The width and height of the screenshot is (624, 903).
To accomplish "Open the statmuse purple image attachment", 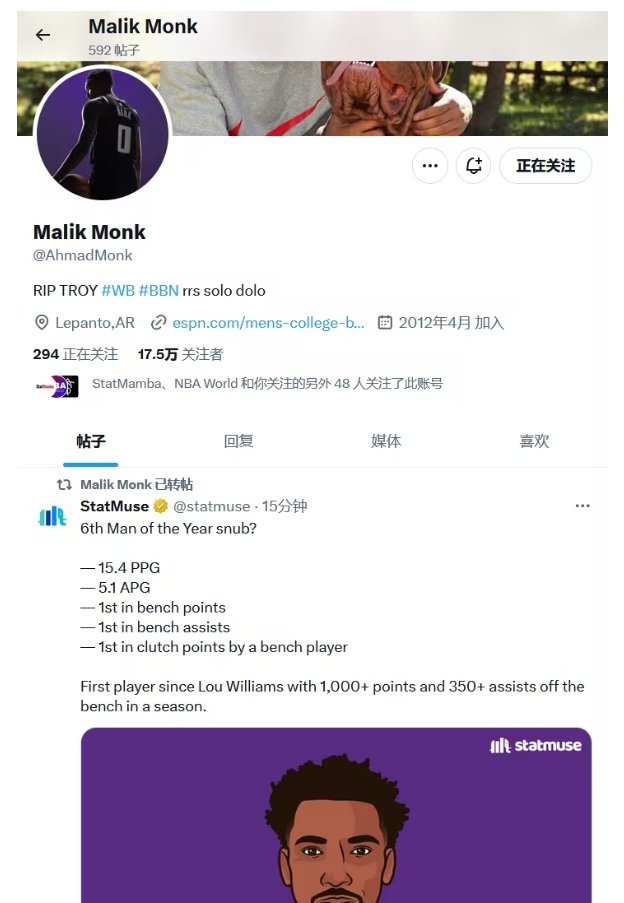I will [x=336, y=815].
